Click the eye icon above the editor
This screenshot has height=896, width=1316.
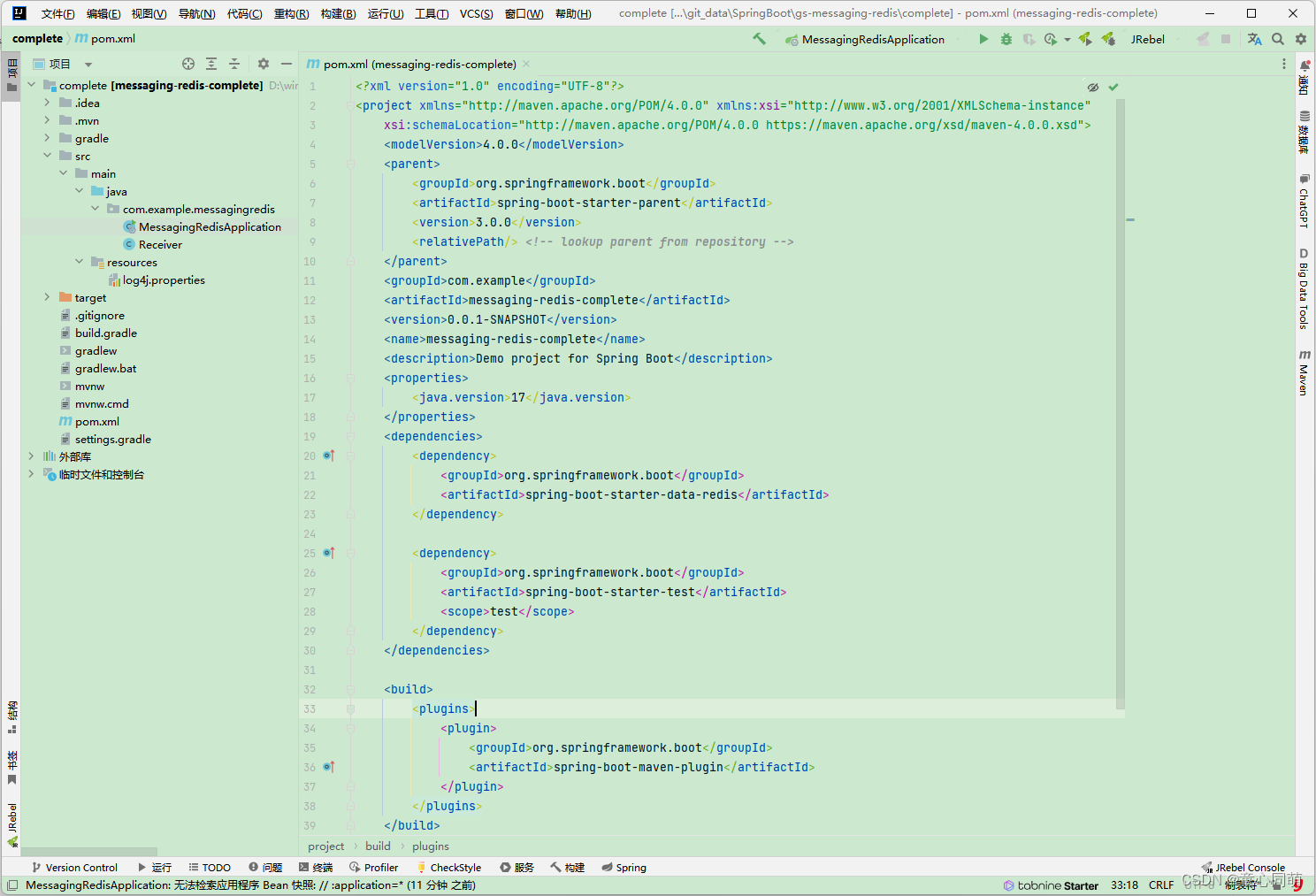pyautogui.click(x=1093, y=87)
